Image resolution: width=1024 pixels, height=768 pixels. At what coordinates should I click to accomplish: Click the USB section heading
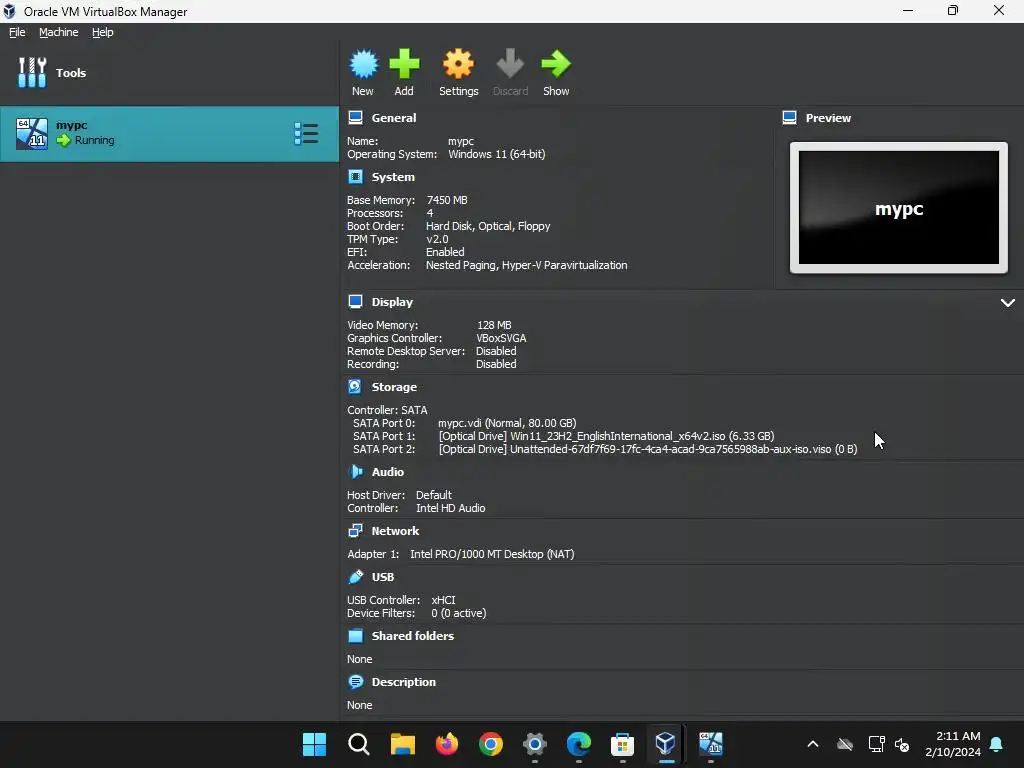tap(383, 577)
